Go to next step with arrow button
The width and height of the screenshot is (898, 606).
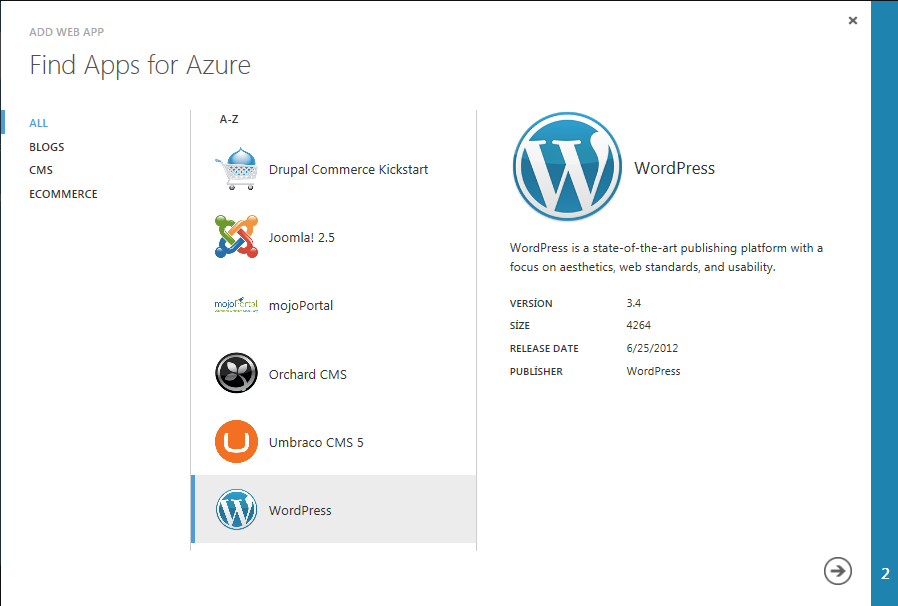[837, 571]
